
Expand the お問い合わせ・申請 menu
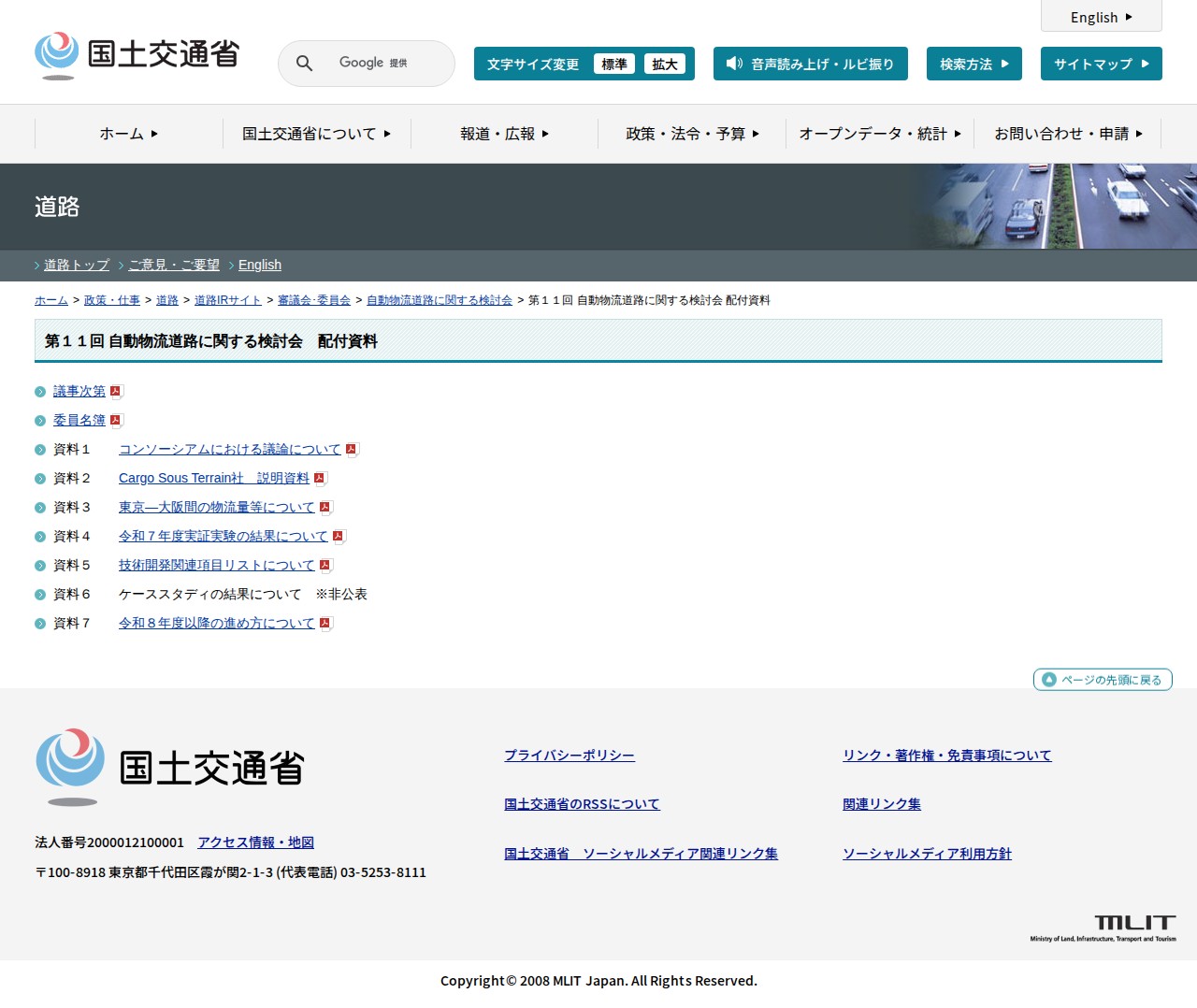tap(1068, 134)
